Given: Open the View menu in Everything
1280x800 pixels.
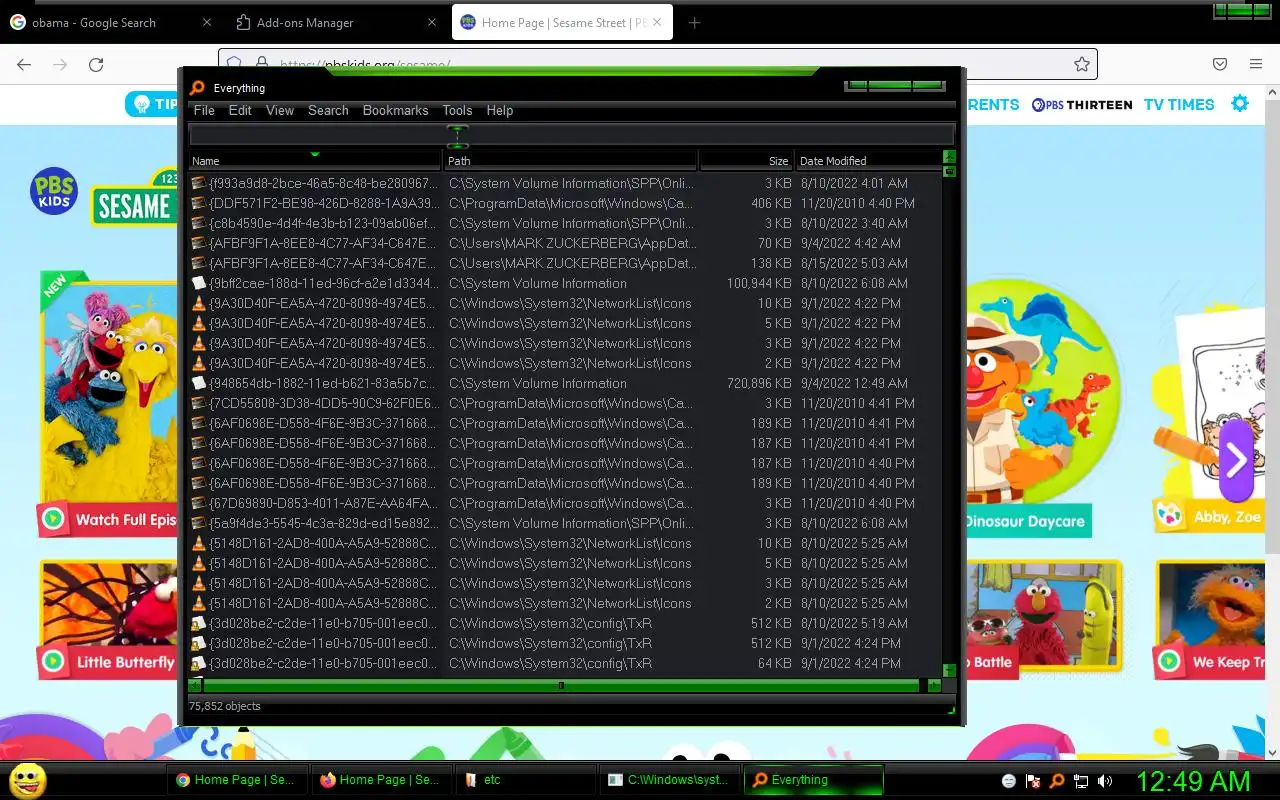Looking at the screenshot, I should click(280, 110).
